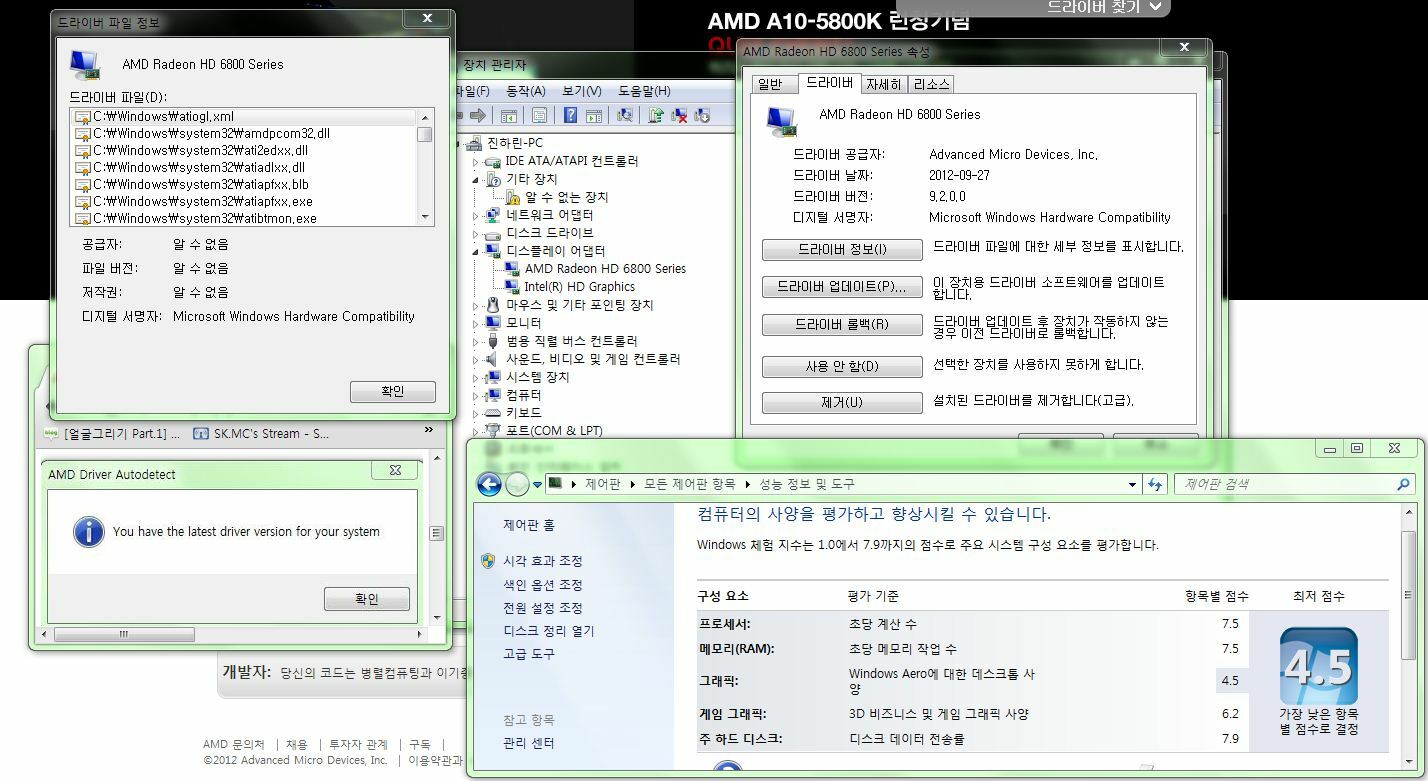Image resolution: width=1428 pixels, height=781 pixels.
Task: Expand the 마우스 및 기타 포인팅 장치 node
Action: point(476,305)
